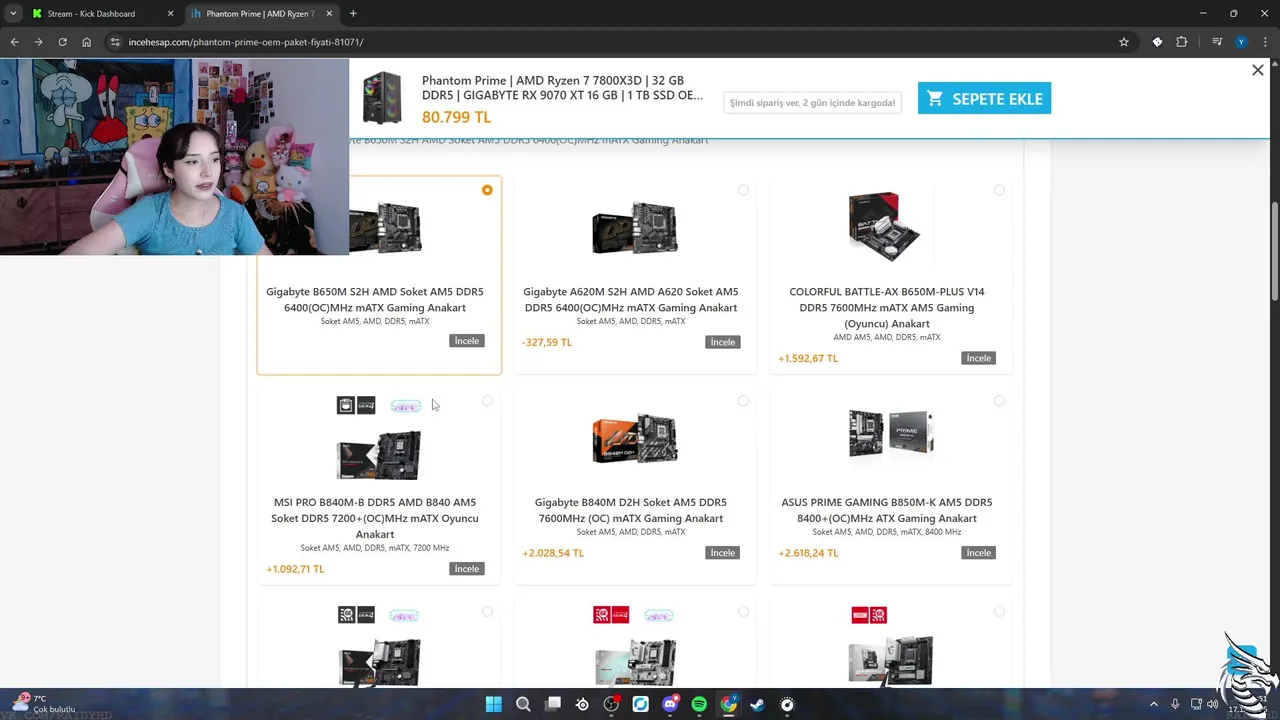Viewport: 1280px width, 720px height.
Task: Select the Gigabyte B650M S2H radio button
Action: click(x=487, y=190)
